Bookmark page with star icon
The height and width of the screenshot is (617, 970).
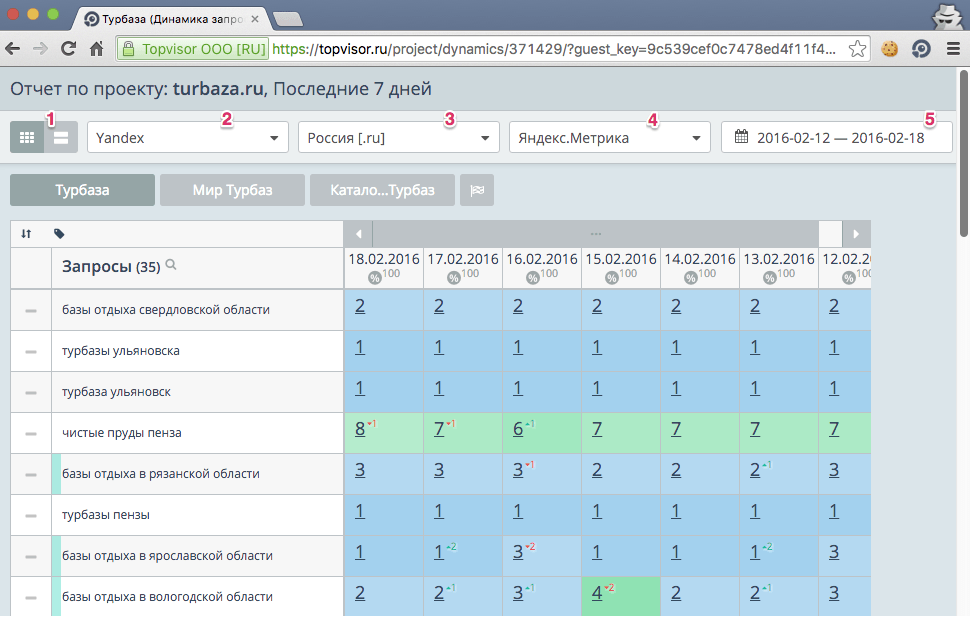tap(857, 49)
